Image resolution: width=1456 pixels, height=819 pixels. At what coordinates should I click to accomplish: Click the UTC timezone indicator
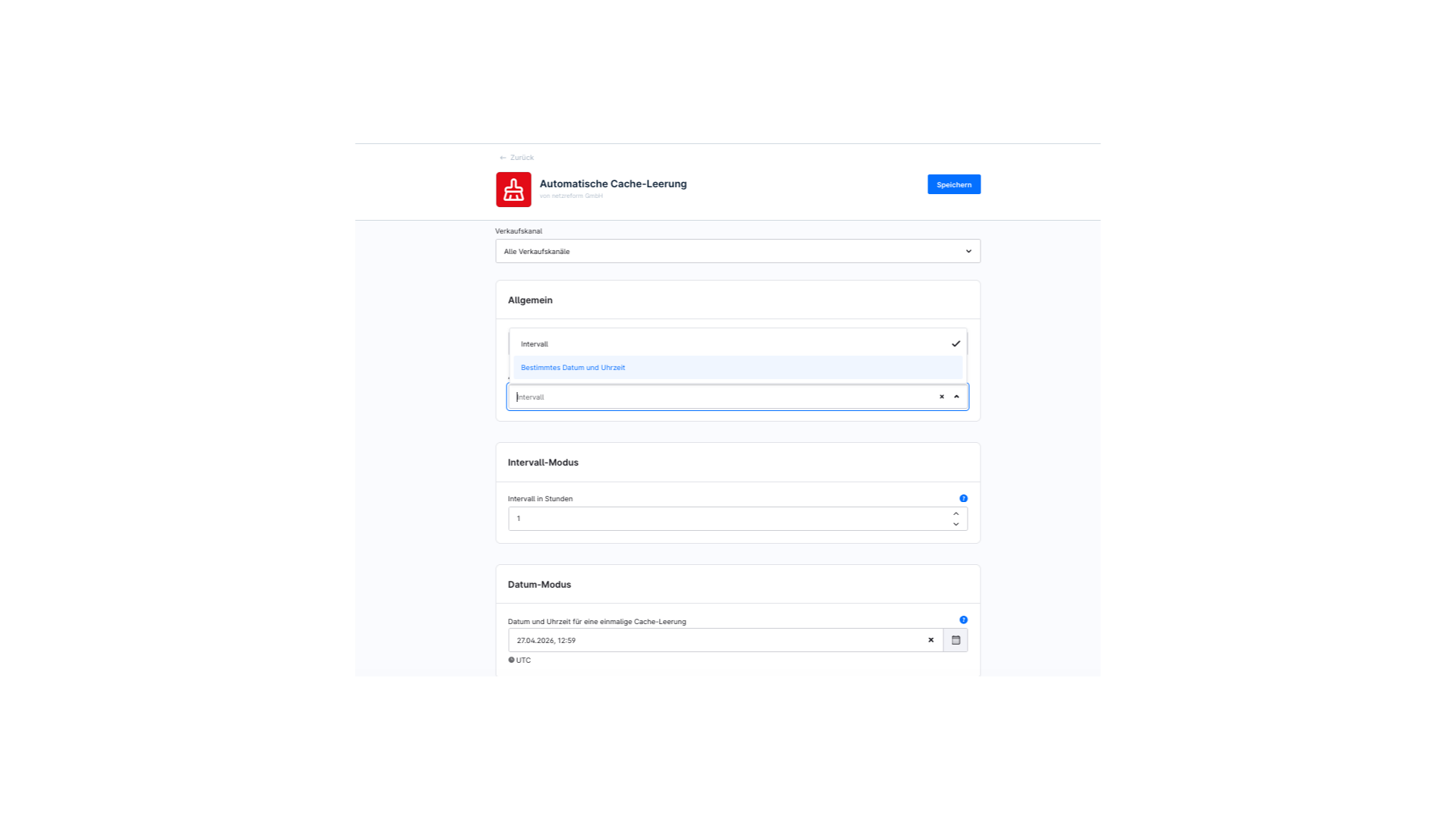(x=519, y=661)
